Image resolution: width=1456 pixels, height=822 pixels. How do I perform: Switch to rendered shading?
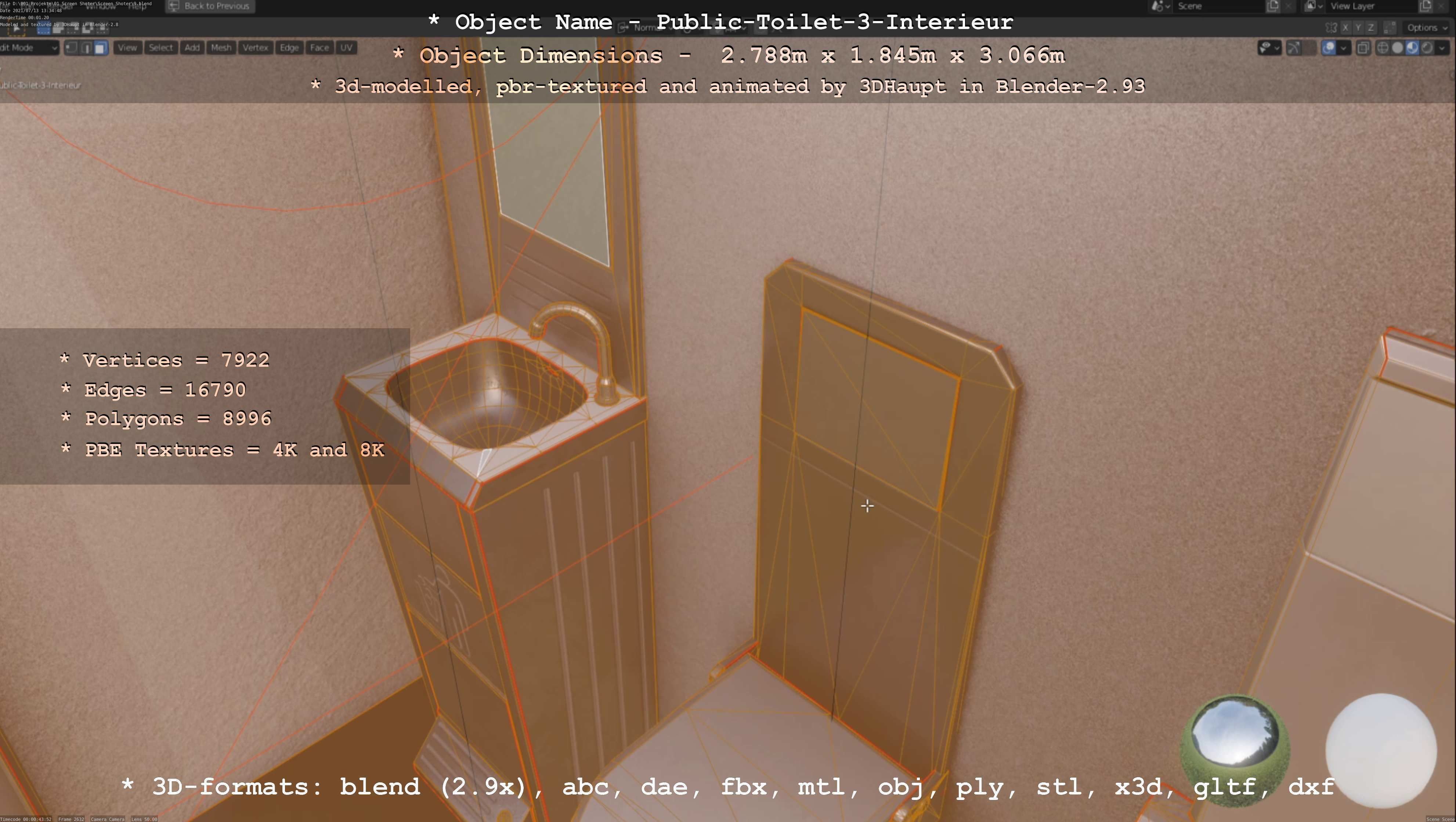pyautogui.click(x=1427, y=48)
